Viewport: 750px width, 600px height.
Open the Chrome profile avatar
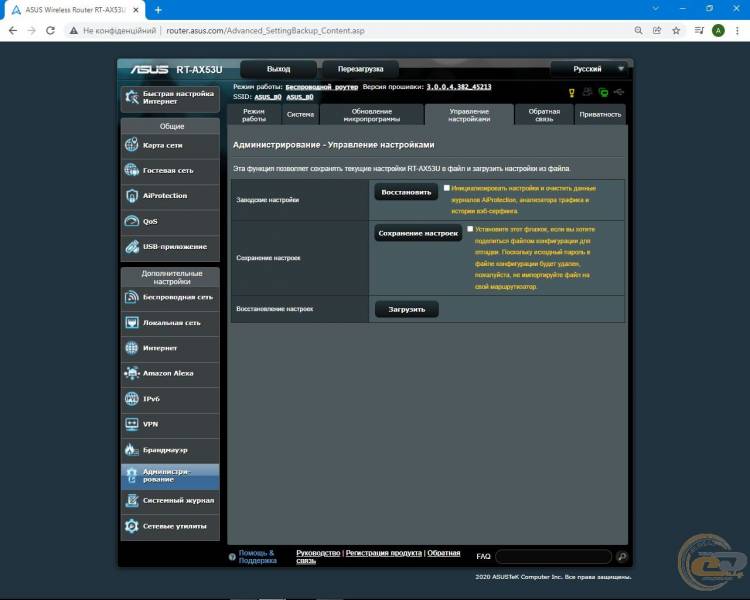point(718,31)
